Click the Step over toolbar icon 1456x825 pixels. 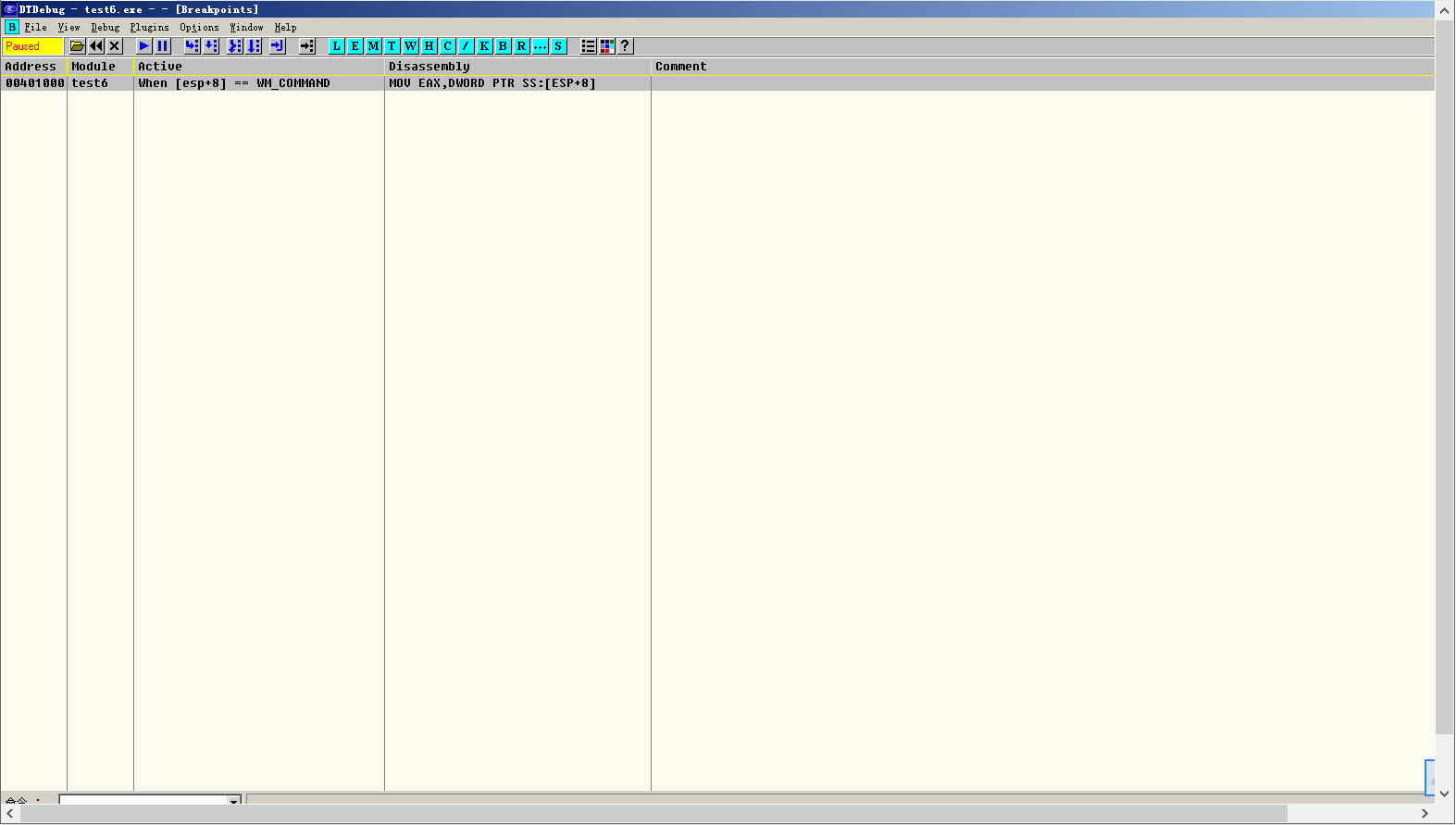tap(211, 46)
